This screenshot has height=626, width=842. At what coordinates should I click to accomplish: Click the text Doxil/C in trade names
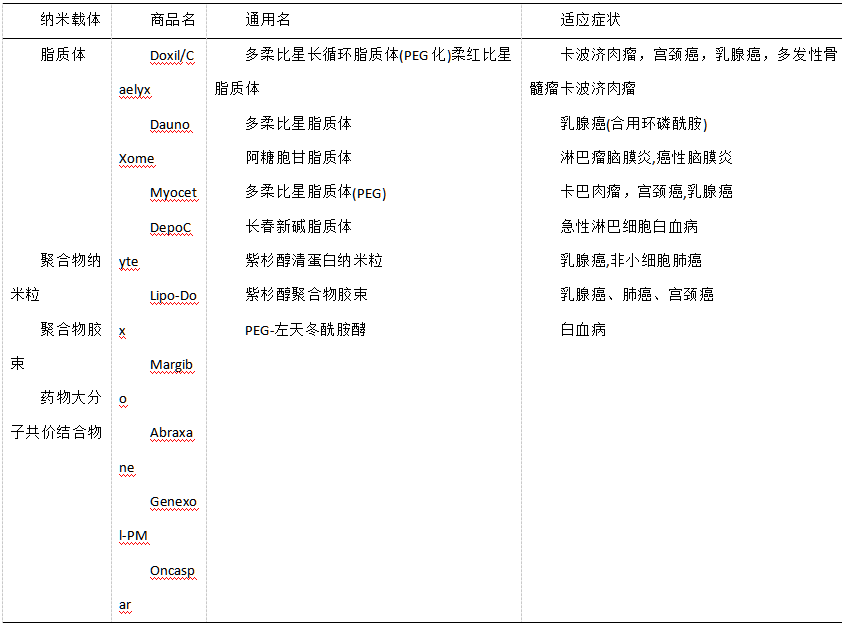172,56
